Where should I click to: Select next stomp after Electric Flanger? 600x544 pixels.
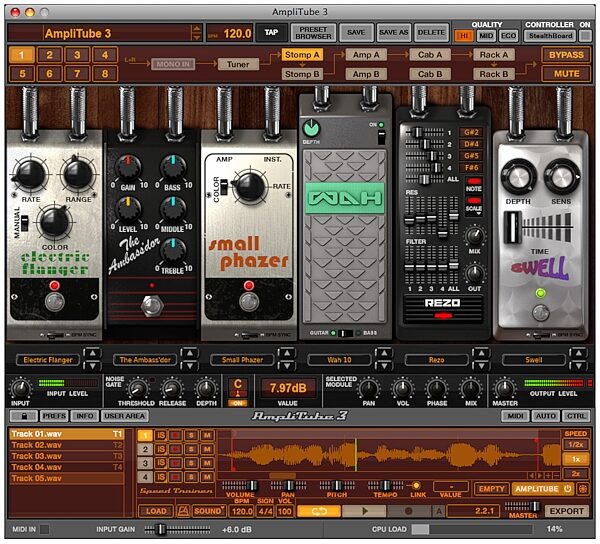click(92, 365)
